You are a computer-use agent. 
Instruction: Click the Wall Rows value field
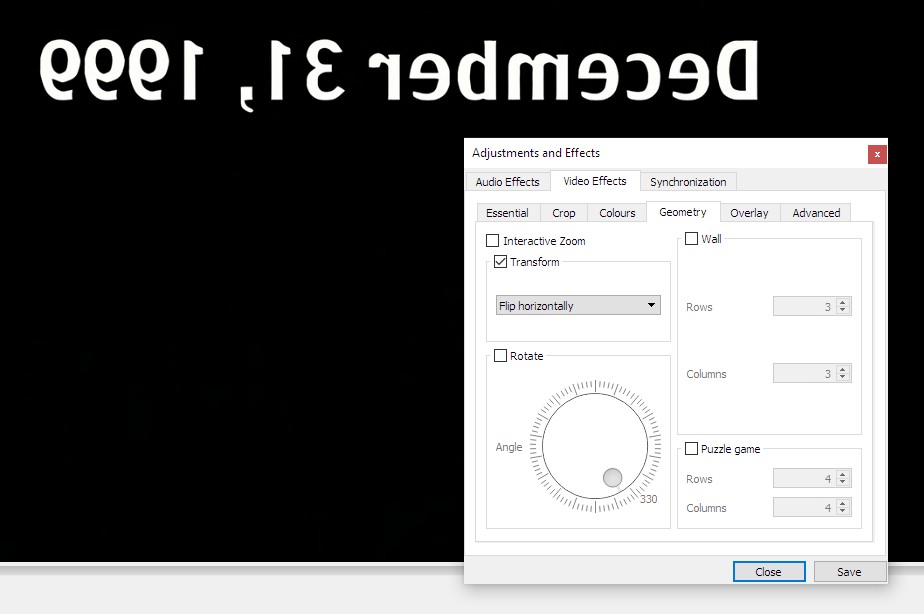pos(805,306)
